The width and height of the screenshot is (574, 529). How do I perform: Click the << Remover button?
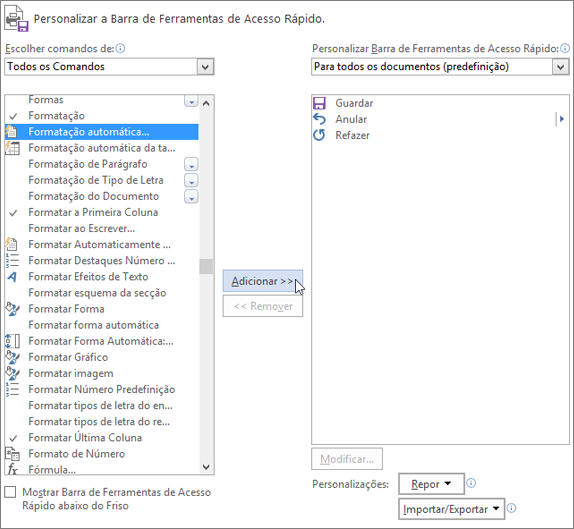tap(262, 306)
